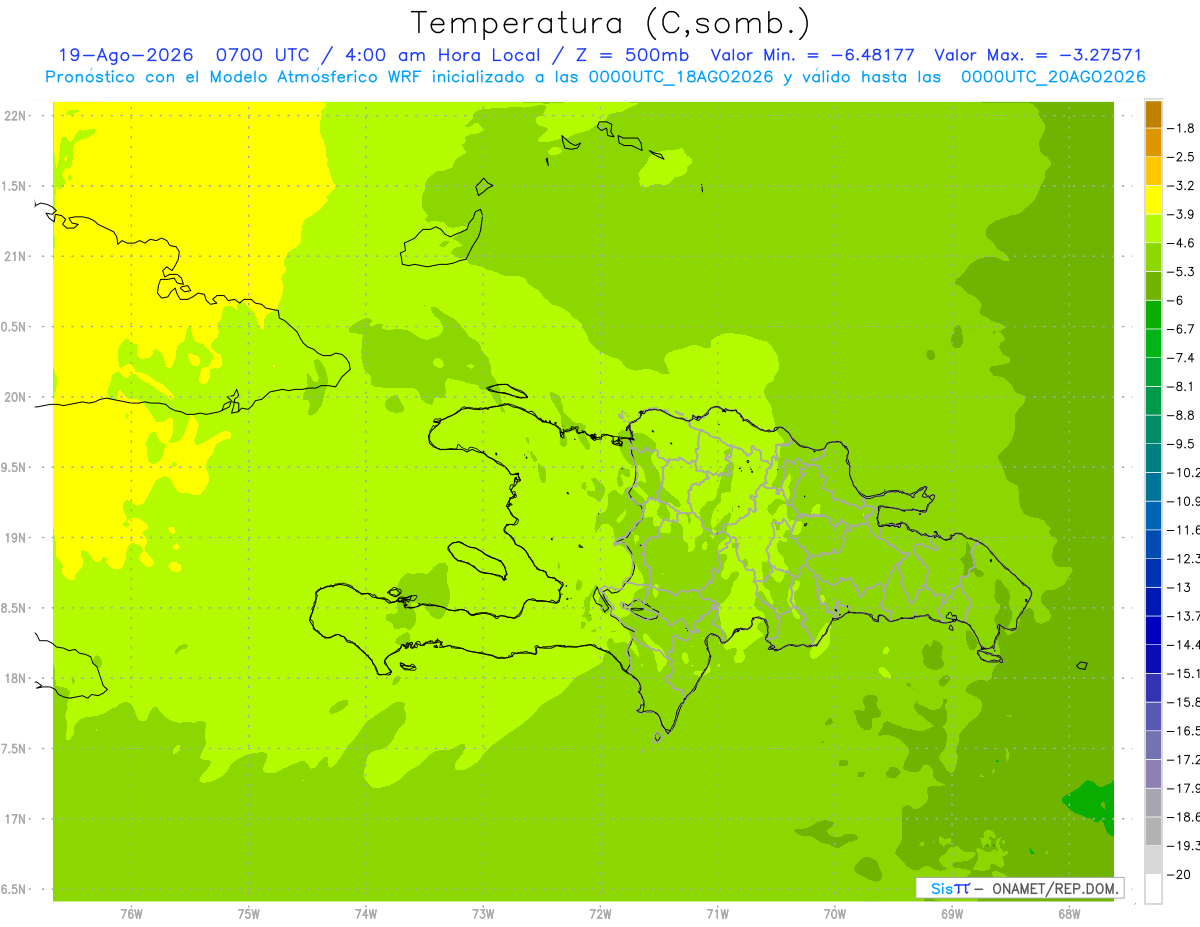
Task: Click the yellow swatch between -3.2 and -3.9
Action: pos(1154,200)
